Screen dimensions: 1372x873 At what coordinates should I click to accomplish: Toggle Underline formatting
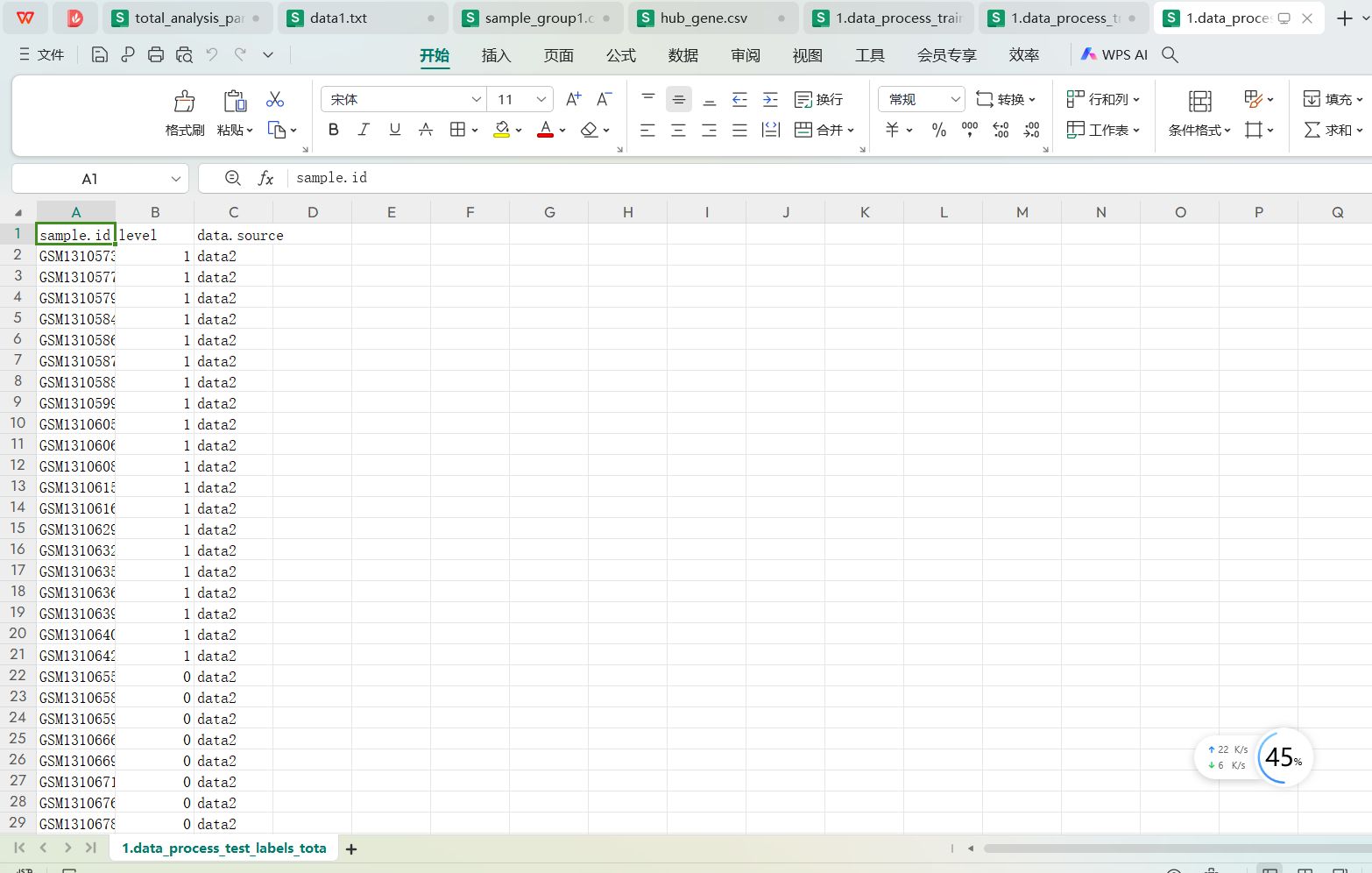395,130
